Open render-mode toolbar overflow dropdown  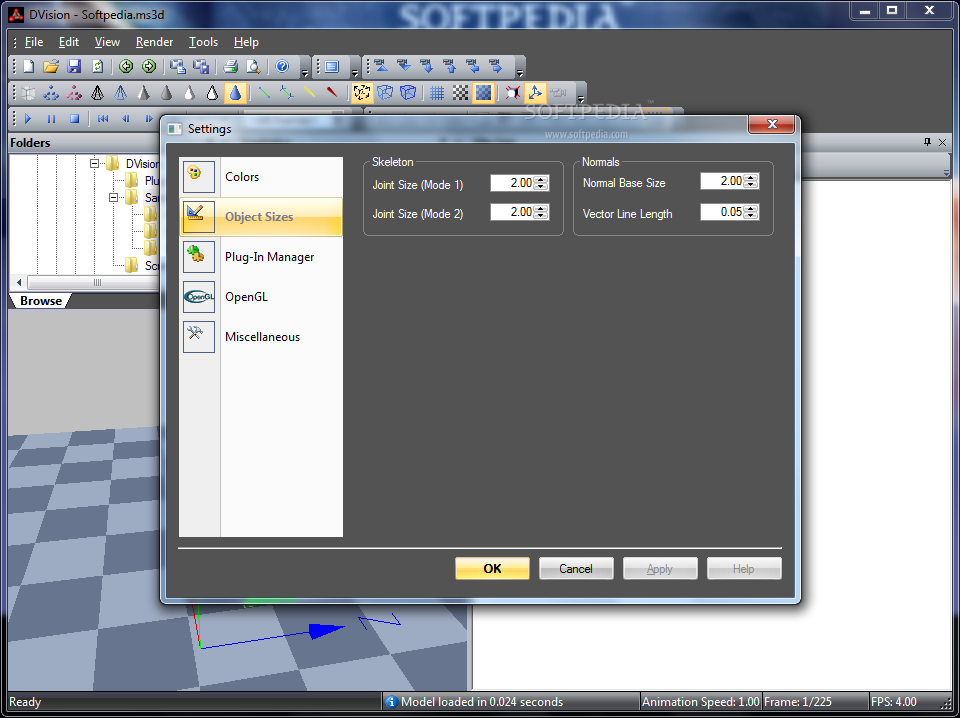[581, 99]
